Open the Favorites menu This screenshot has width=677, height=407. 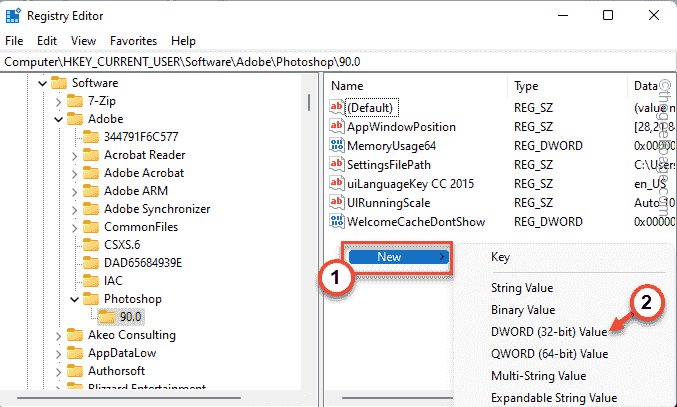(133, 41)
